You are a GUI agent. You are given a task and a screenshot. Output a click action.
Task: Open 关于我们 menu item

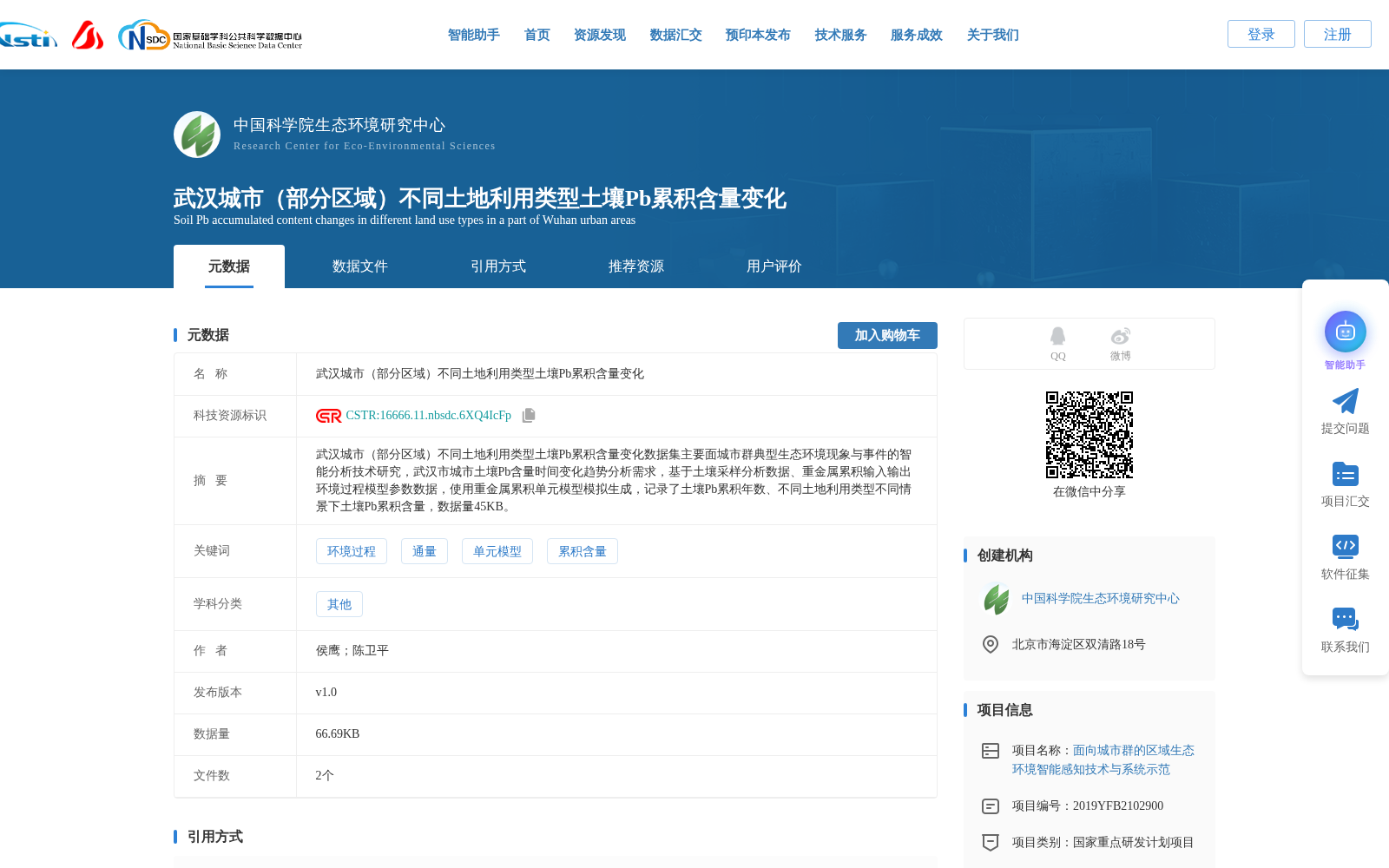(x=993, y=35)
